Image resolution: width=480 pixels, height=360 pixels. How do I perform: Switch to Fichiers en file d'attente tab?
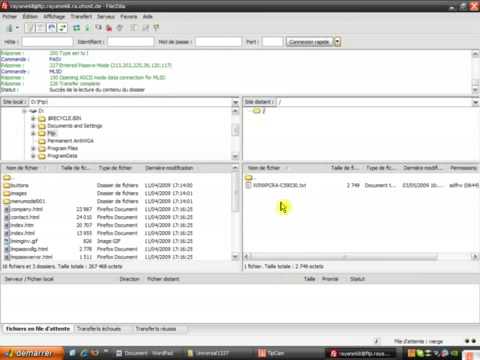tap(38, 329)
